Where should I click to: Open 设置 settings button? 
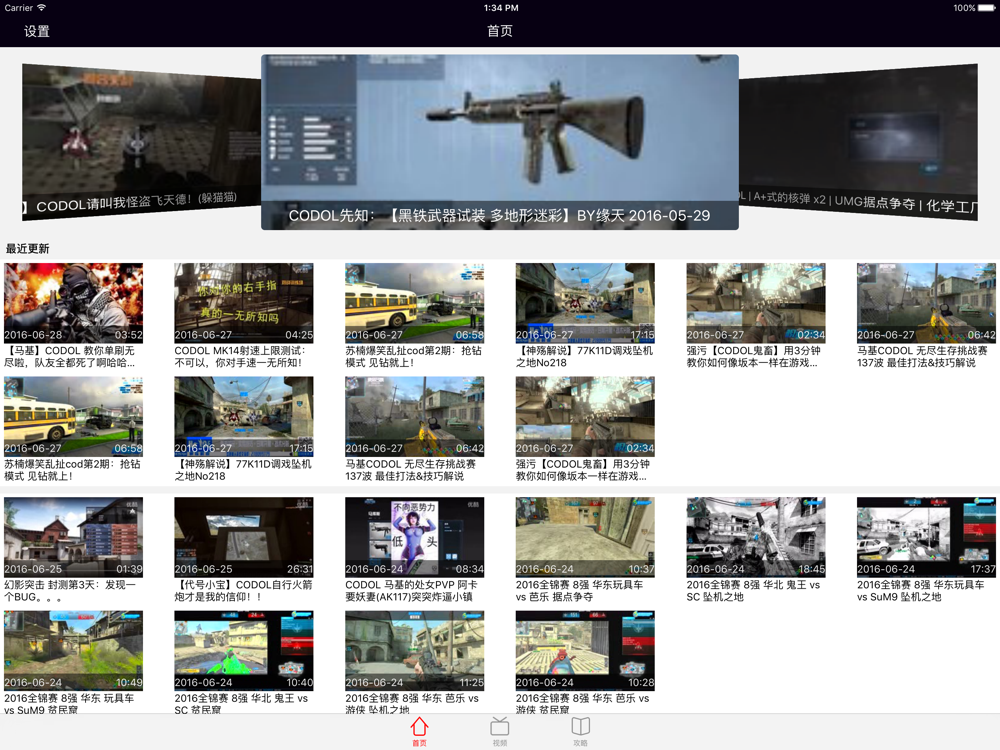coord(36,31)
